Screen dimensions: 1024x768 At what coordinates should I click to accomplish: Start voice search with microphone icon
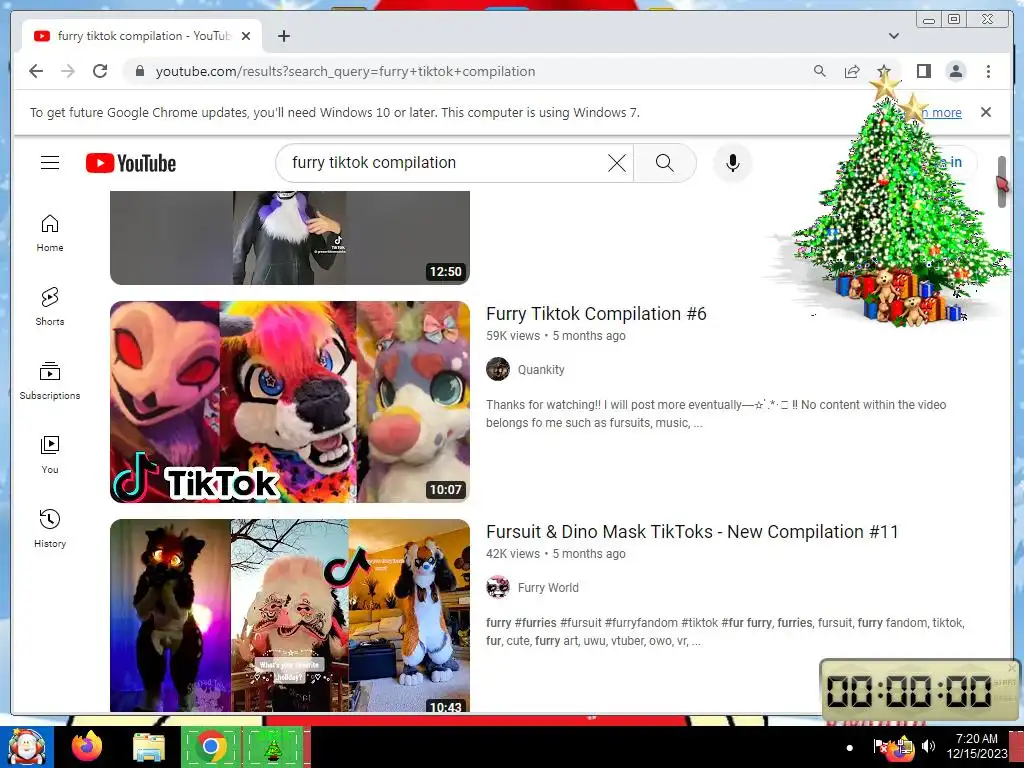[733, 163]
